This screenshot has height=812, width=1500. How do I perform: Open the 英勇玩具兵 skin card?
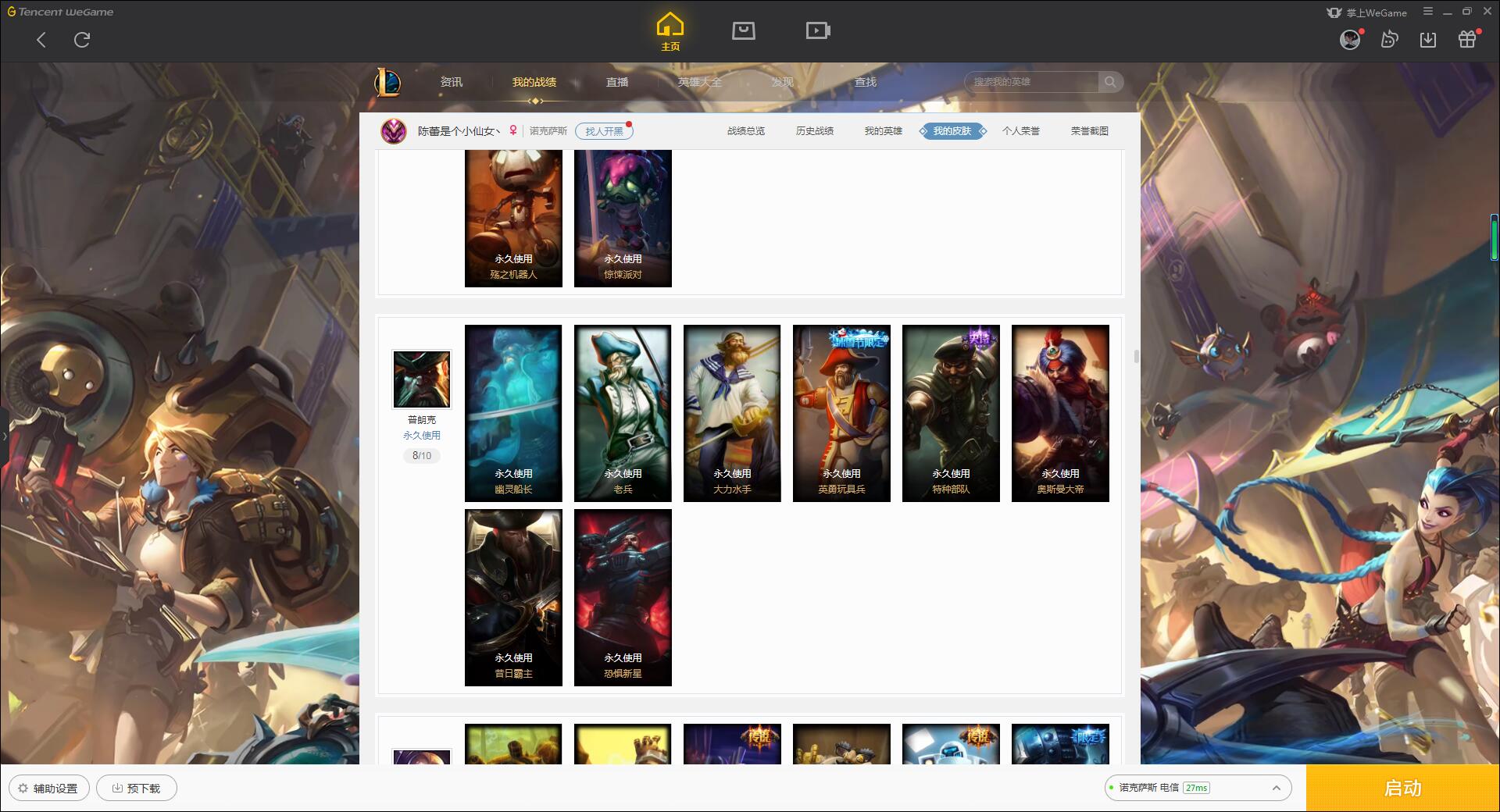[841, 413]
